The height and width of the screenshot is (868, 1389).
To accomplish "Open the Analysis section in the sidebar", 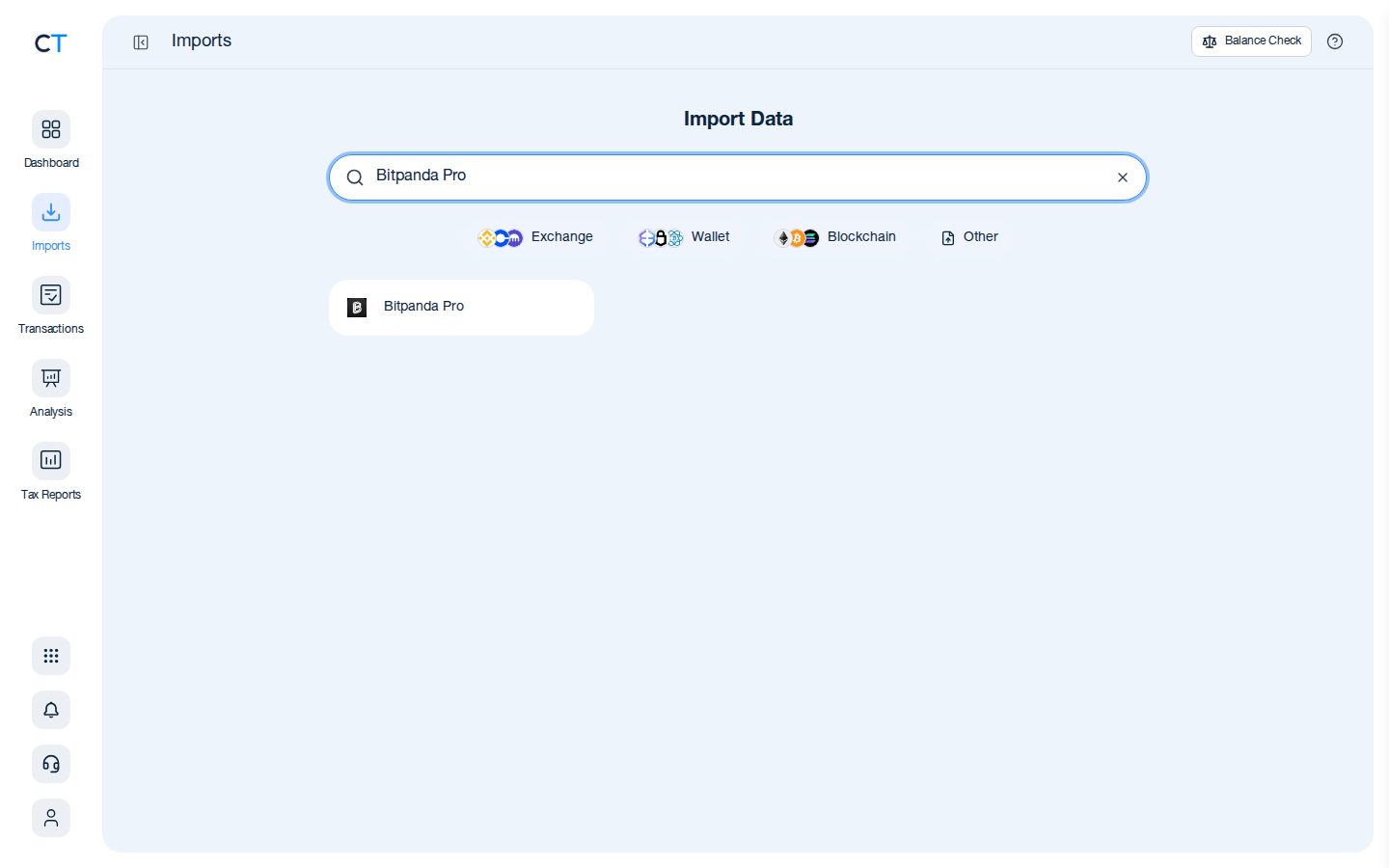I will pos(51,390).
